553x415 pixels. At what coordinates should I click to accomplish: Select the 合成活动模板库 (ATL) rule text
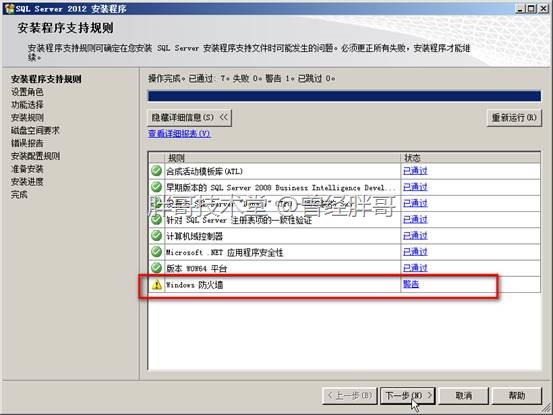204,171
